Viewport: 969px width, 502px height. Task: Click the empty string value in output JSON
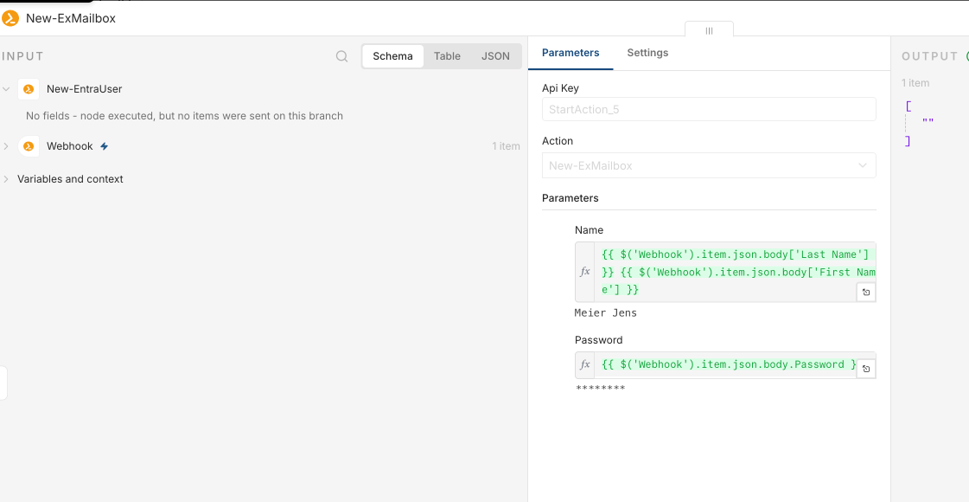(928, 121)
